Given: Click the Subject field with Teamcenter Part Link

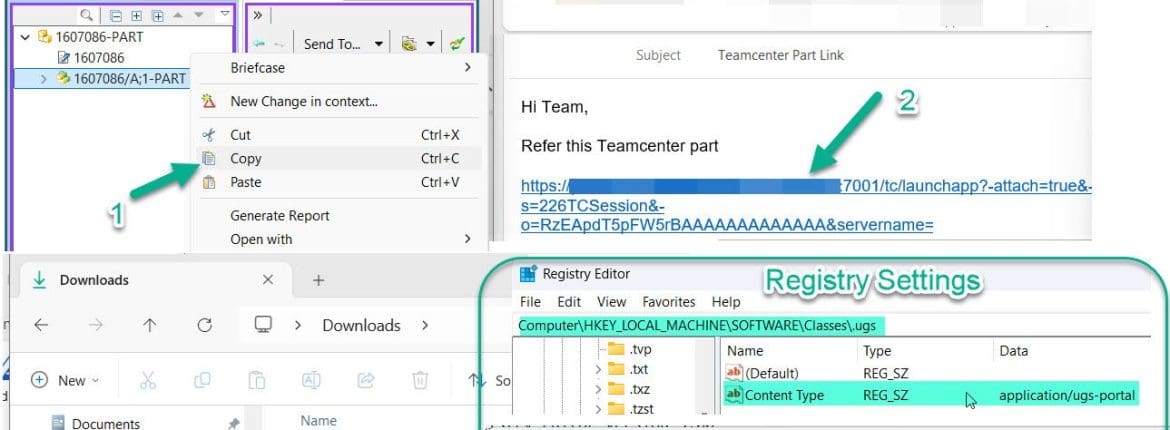Looking at the screenshot, I should [780, 55].
